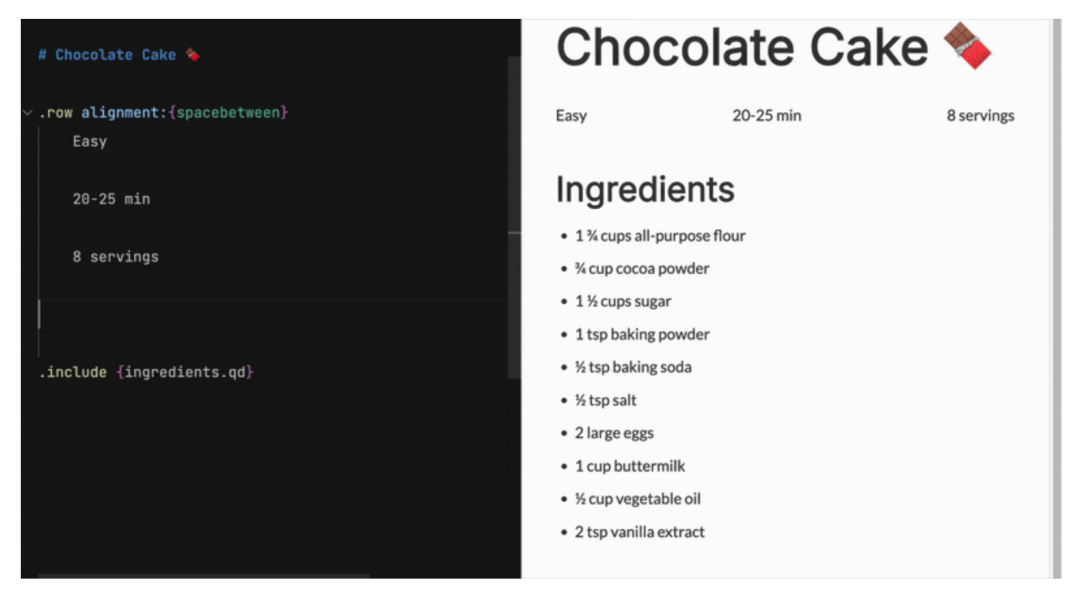Click '1 cup buttermilk' list item
Screen dimensions: 1080x604
click(630, 466)
